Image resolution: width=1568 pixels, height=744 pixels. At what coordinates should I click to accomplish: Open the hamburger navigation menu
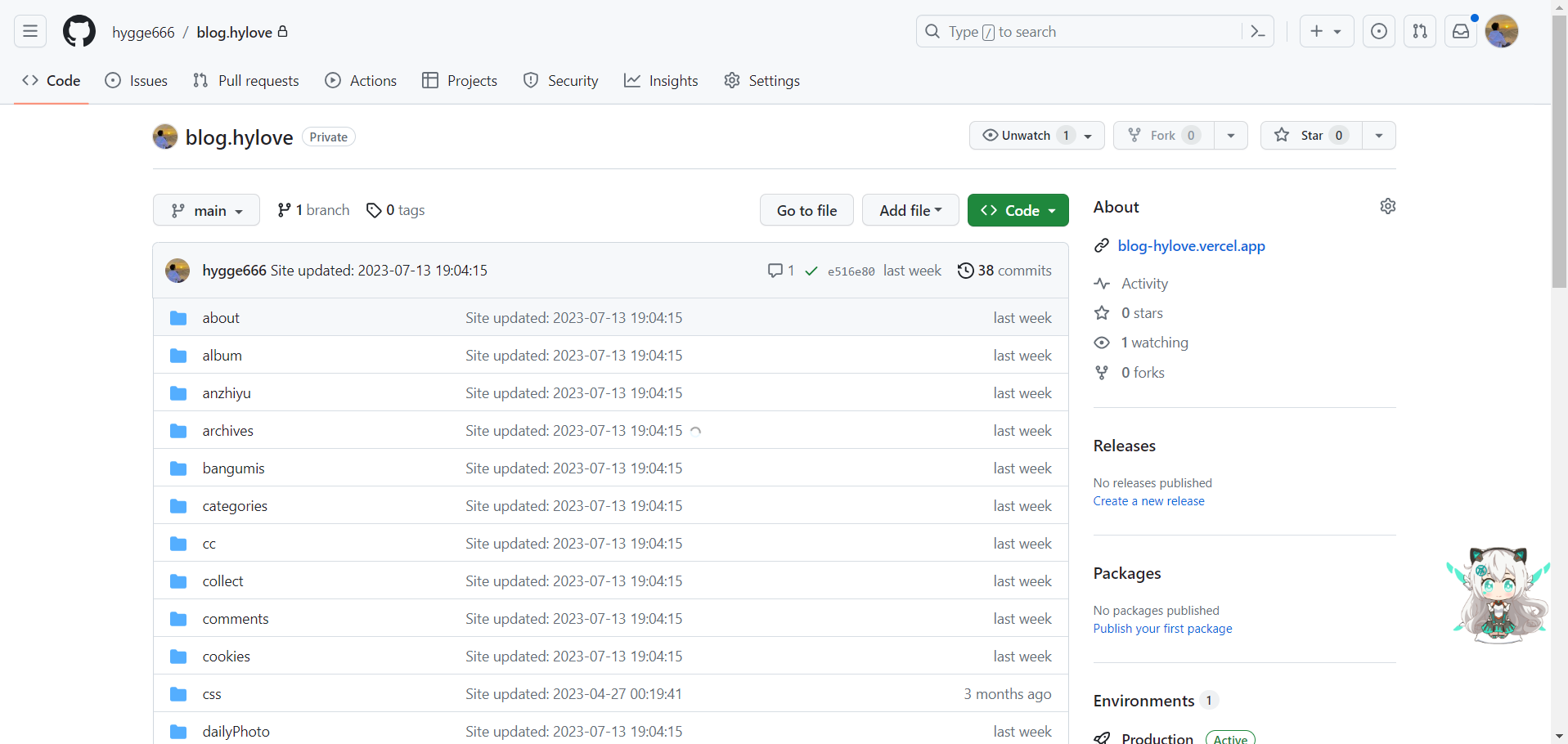pos(30,32)
